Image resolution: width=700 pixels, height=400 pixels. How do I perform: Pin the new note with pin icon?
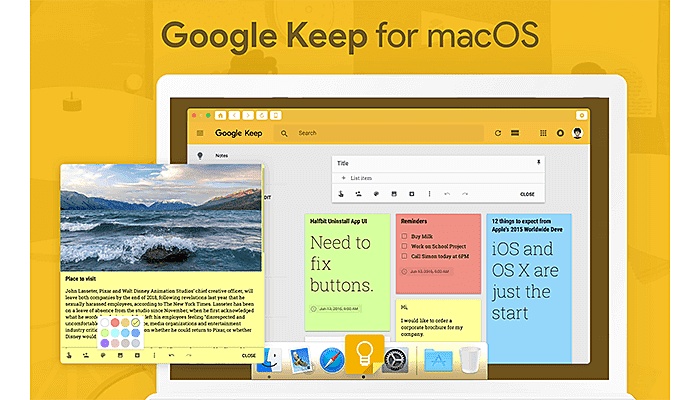click(538, 162)
